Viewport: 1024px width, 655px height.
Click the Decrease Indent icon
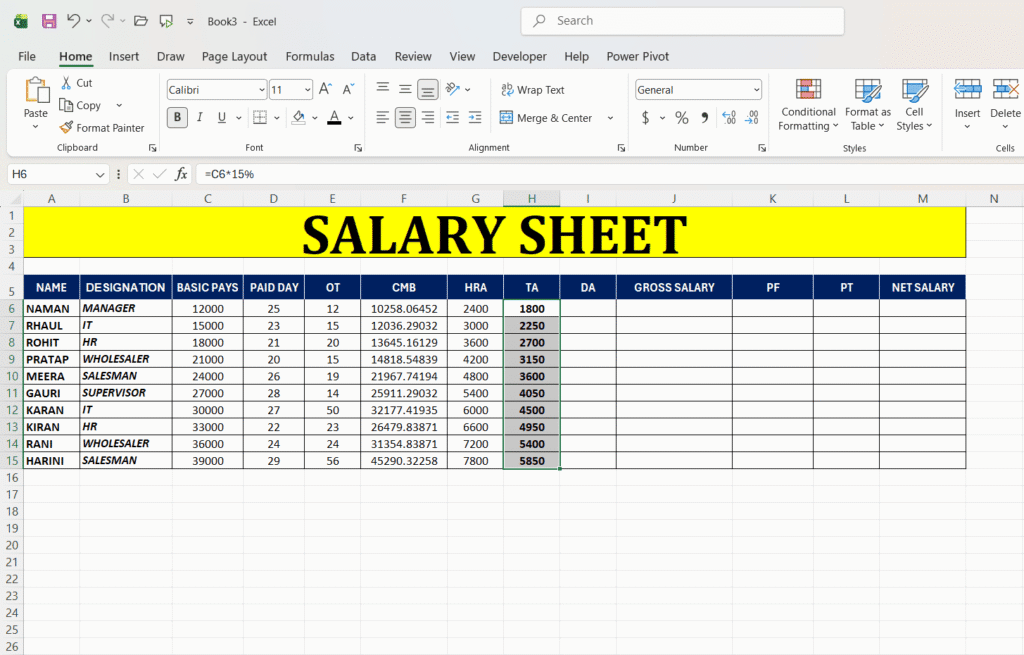tap(452, 118)
